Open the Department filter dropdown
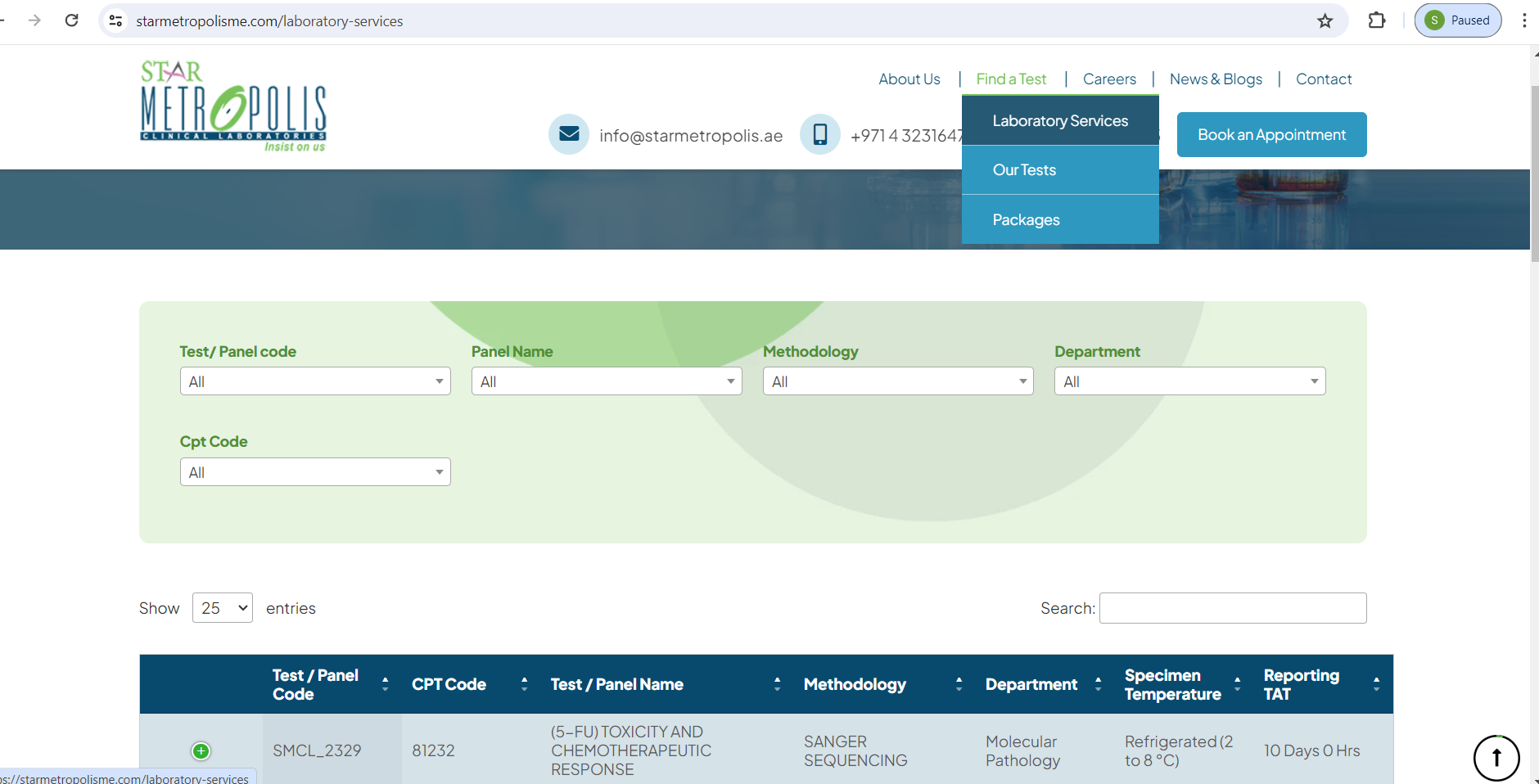 [x=1189, y=381]
